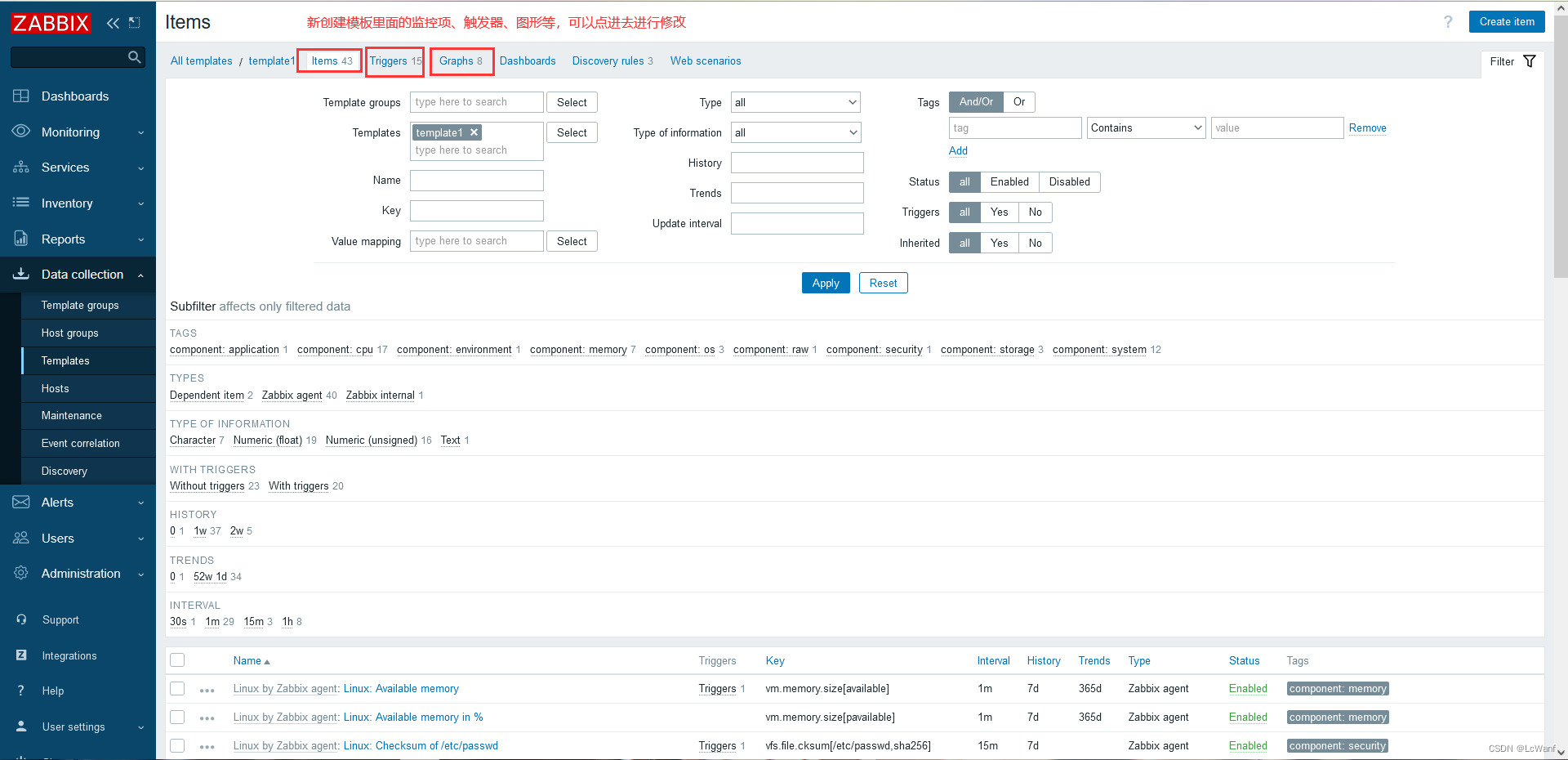The height and width of the screenshot is (760, 1568).
Task: Click the sidebar search magnifier icon
Action: pos(135,57)
